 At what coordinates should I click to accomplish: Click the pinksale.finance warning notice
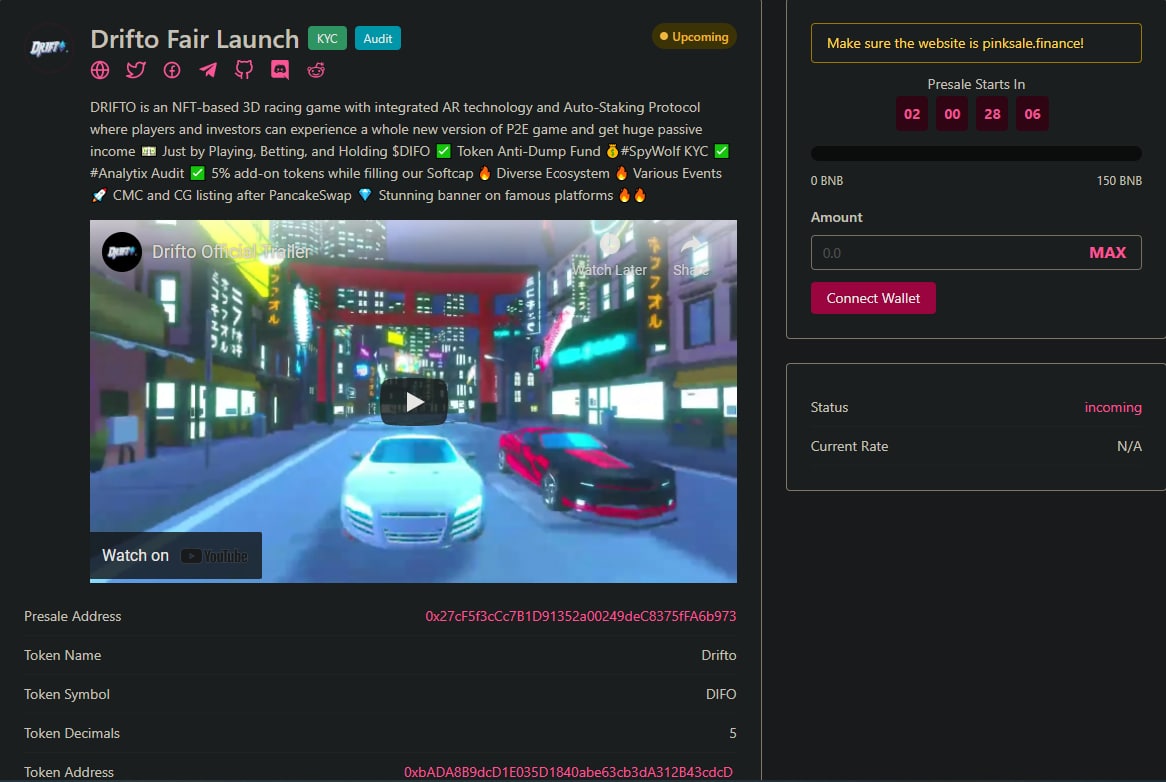976,43
